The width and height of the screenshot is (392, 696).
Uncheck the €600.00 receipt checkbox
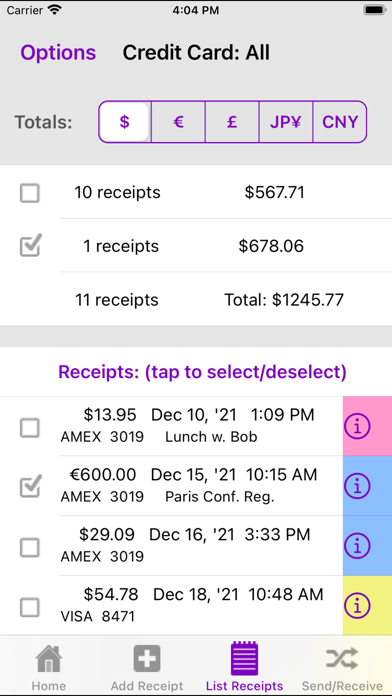coord(30,486)
